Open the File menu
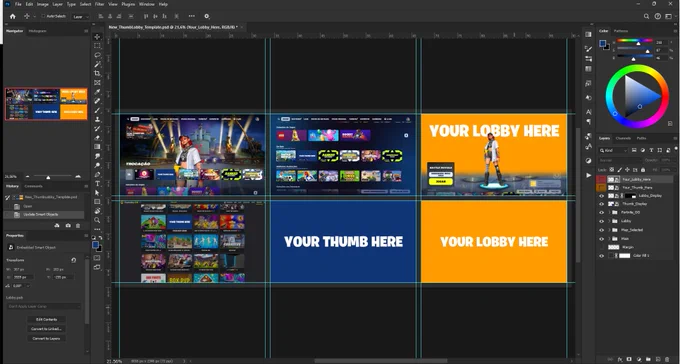The image size is (680, 364). (x=18, y=4)
